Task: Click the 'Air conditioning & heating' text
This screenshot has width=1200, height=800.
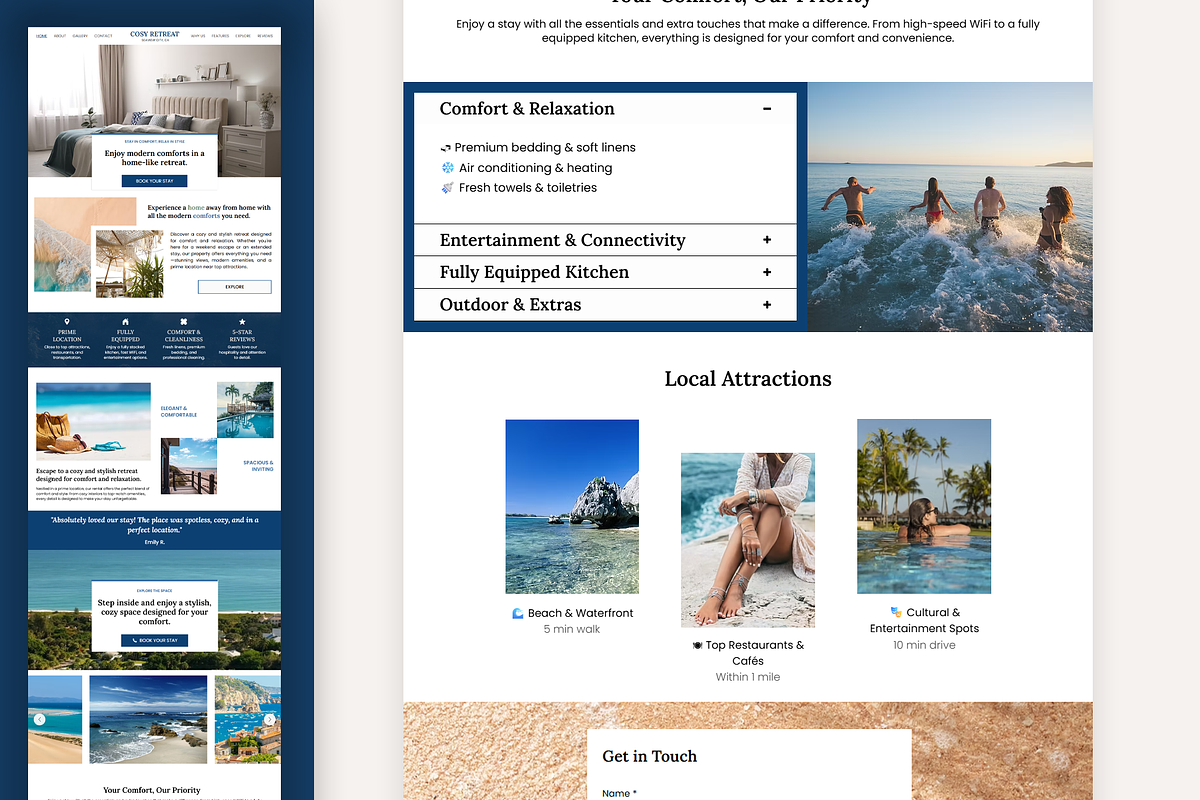Action: click(x=536, y=168)
